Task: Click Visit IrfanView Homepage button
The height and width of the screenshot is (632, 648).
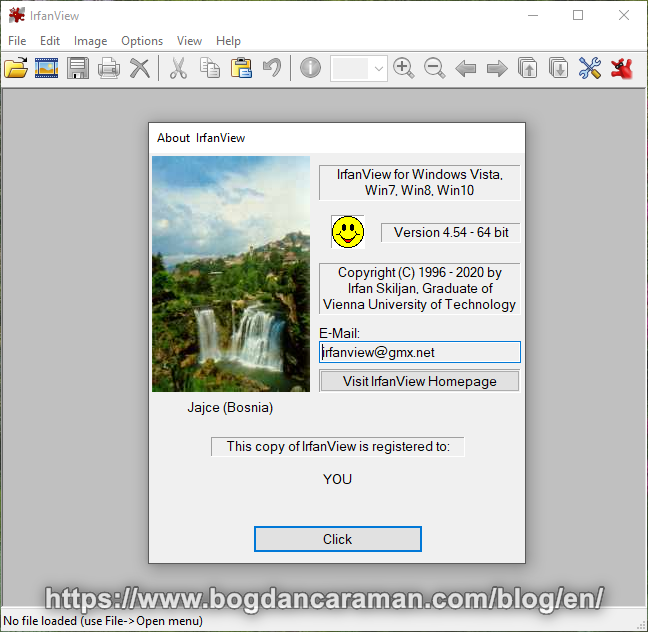Action: pos(419,381)
